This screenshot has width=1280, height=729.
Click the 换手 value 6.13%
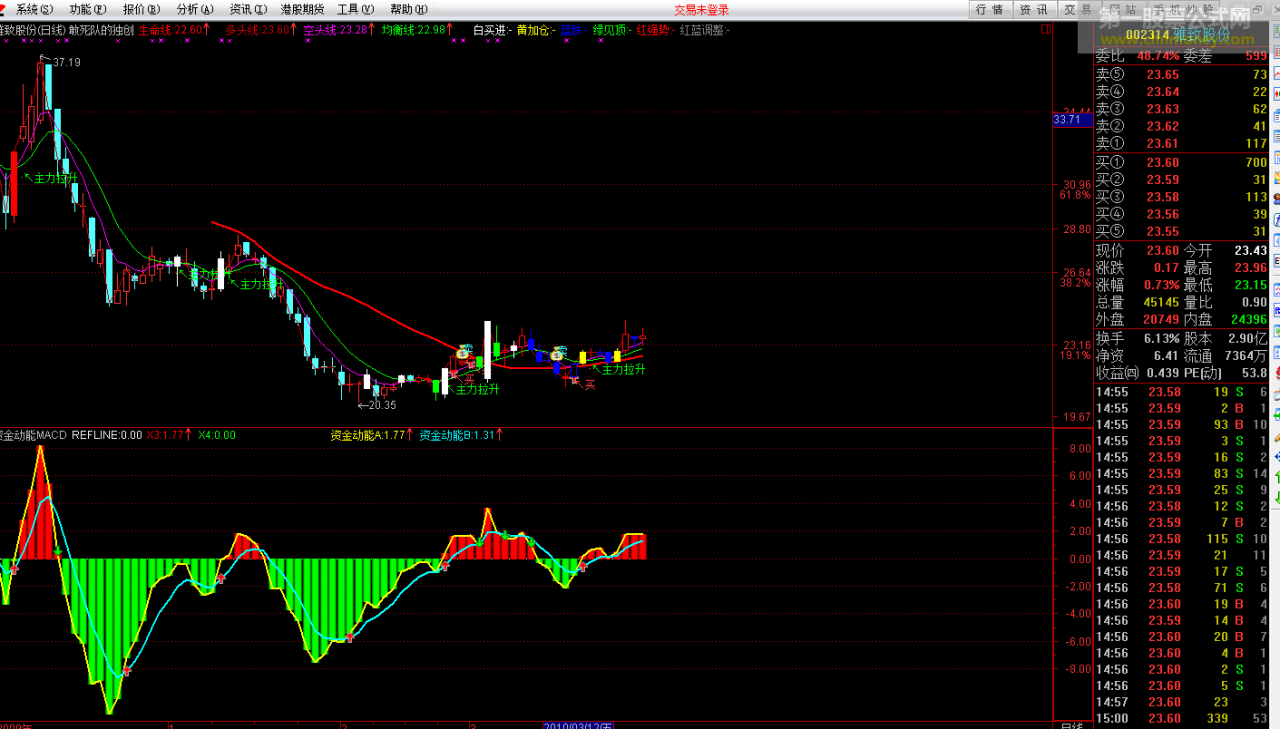(x=1160, y=338)
